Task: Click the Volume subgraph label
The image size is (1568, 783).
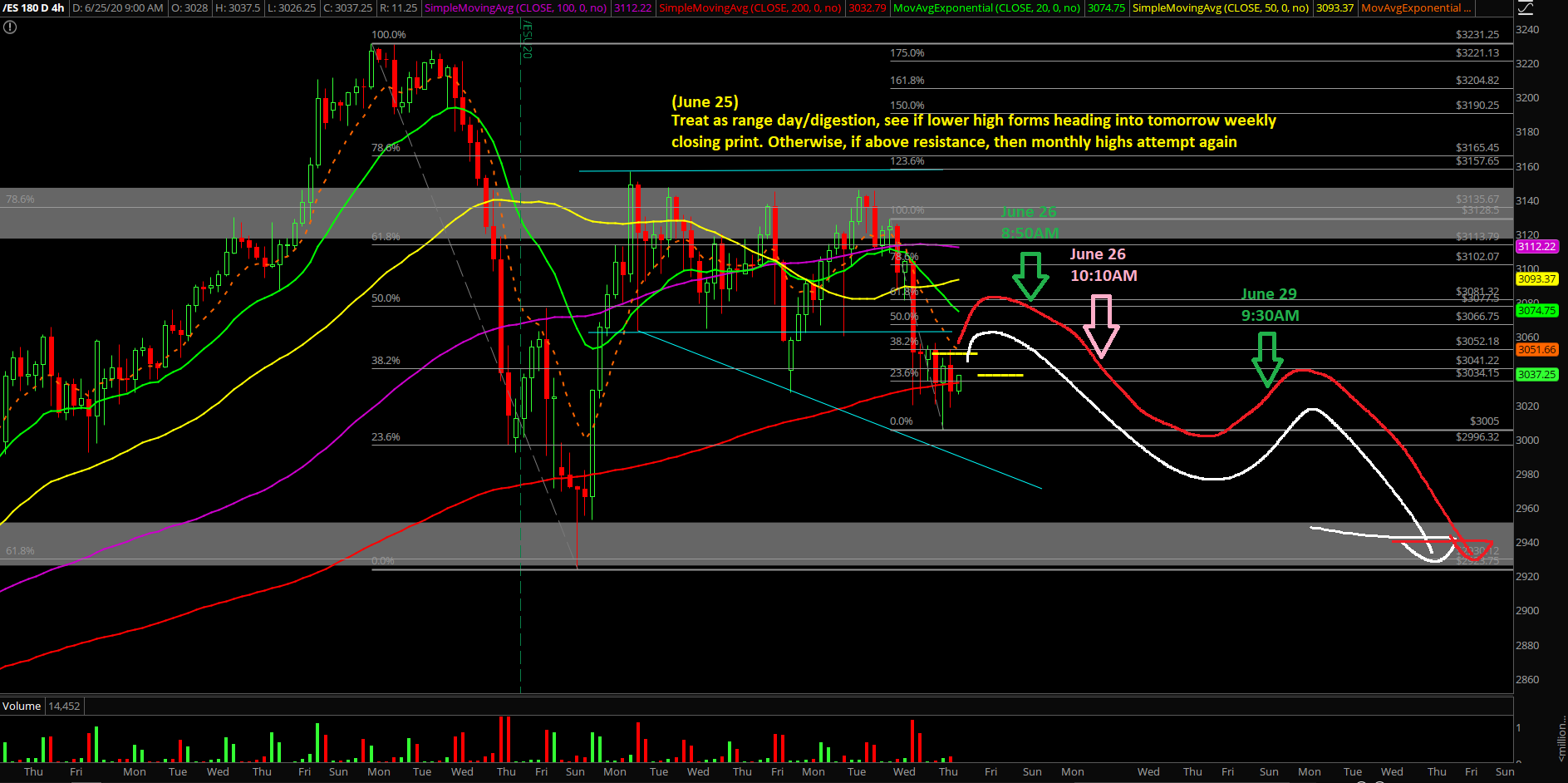Action: coord(22,706)
